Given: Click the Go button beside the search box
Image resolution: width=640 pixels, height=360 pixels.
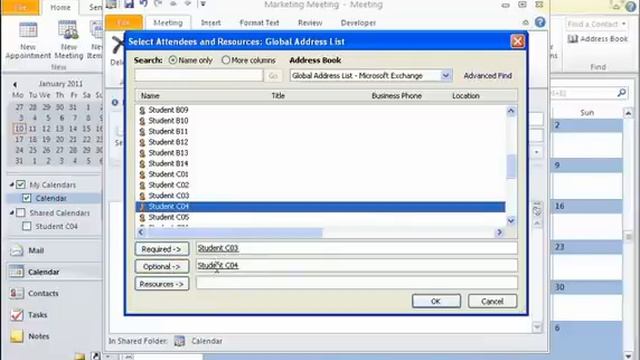Looking at the screenshot, I should (x=273, y=76).
